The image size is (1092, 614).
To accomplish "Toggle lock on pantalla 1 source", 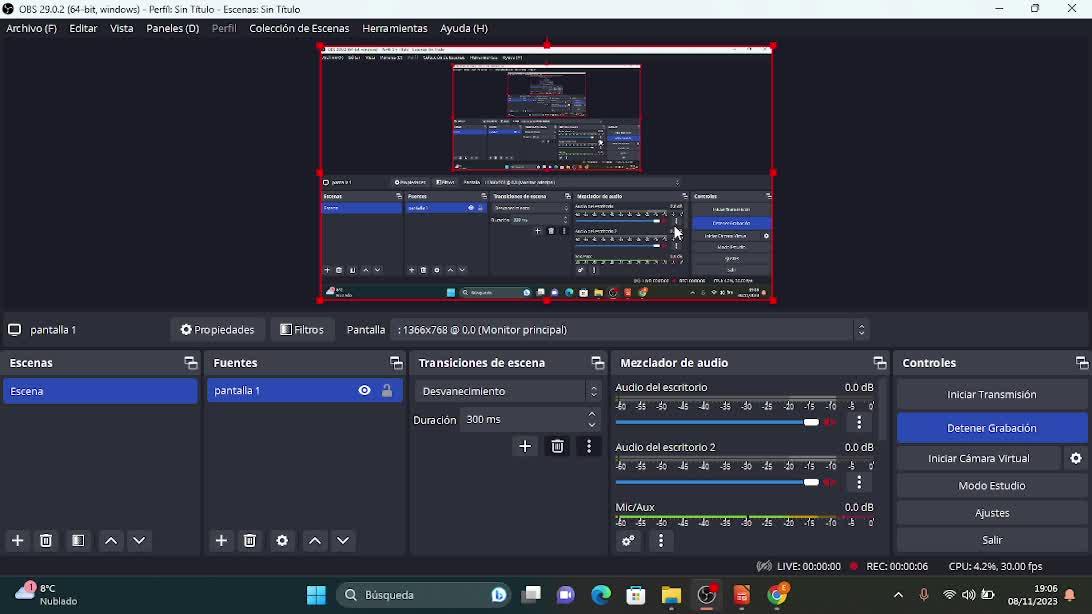I will coord(387,391).
